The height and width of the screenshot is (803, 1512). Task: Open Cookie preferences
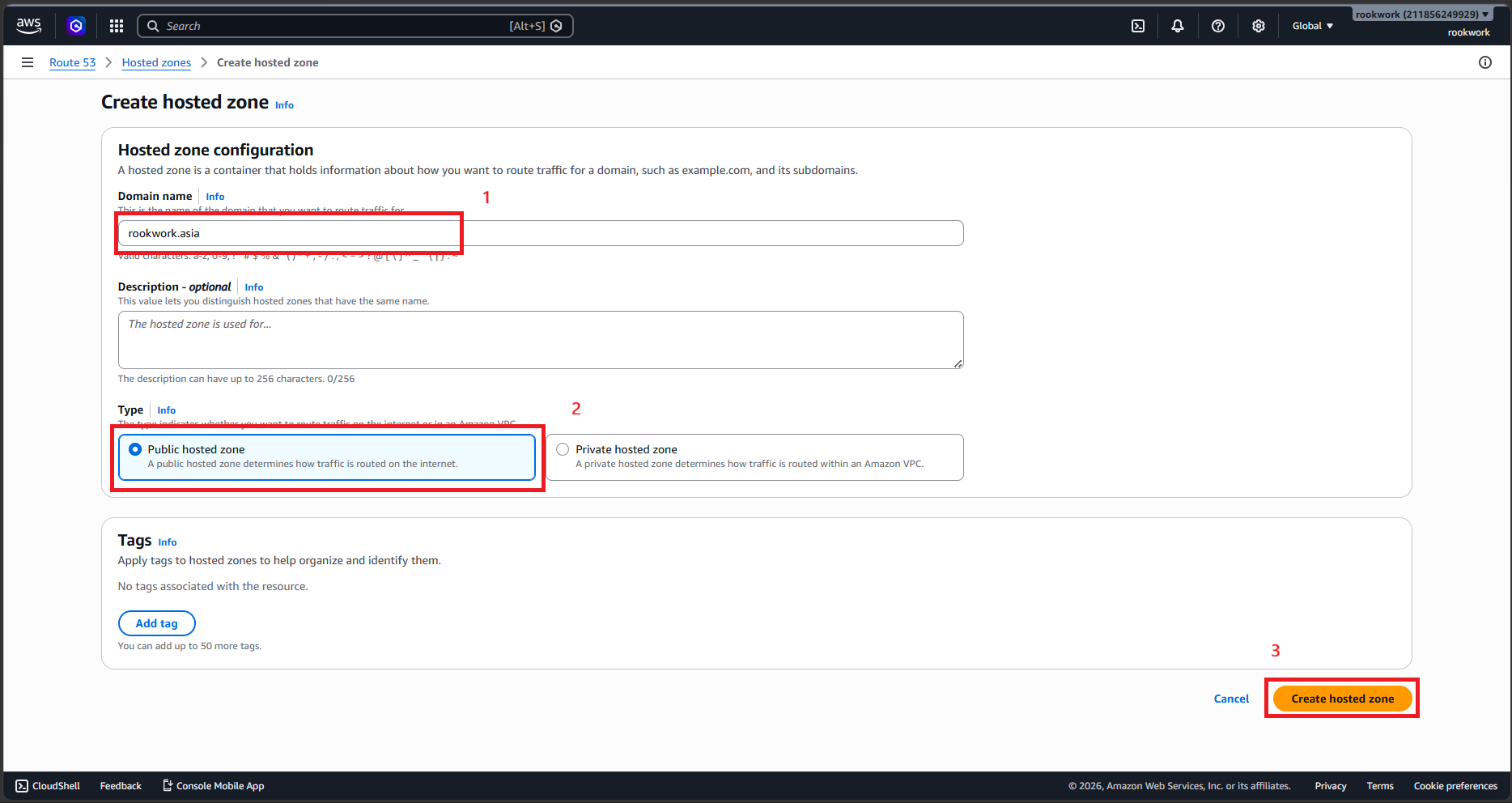[x=1455, y=786]
